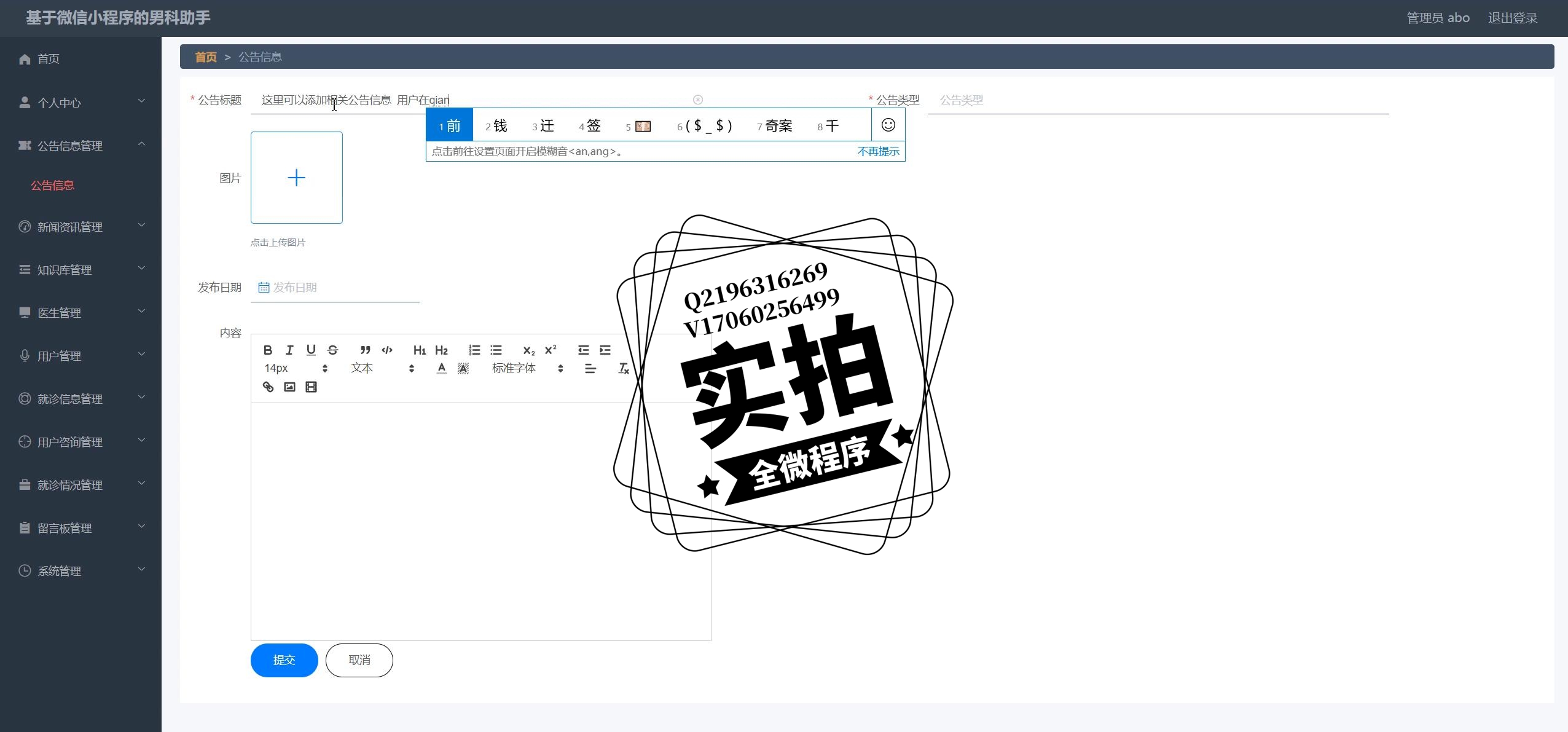
Task: Select IME candidate 5 picture emoji
Action: pyautogui.click(x=638, y=126)
